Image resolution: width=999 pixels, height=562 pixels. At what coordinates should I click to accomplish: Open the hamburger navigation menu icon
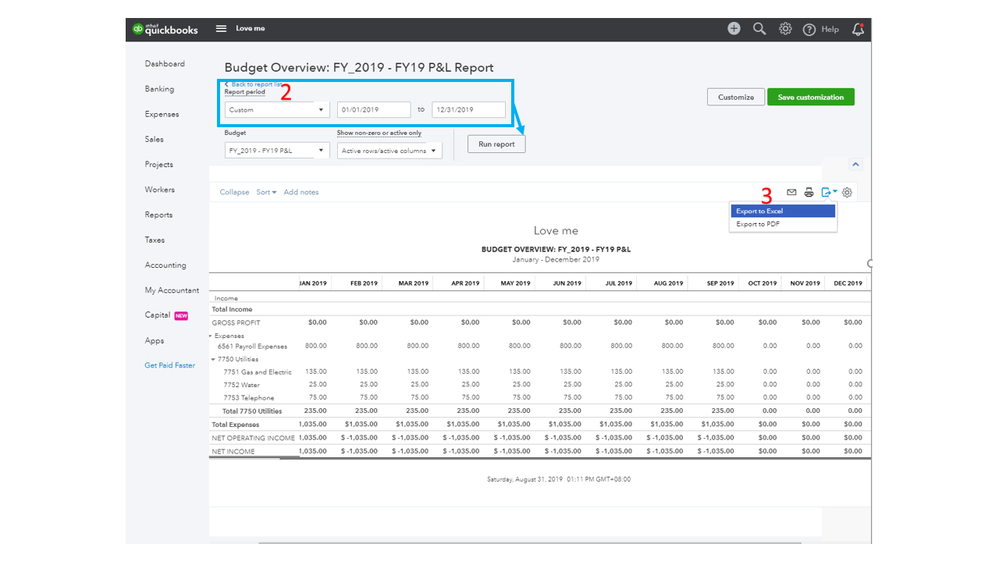point(221,29)
